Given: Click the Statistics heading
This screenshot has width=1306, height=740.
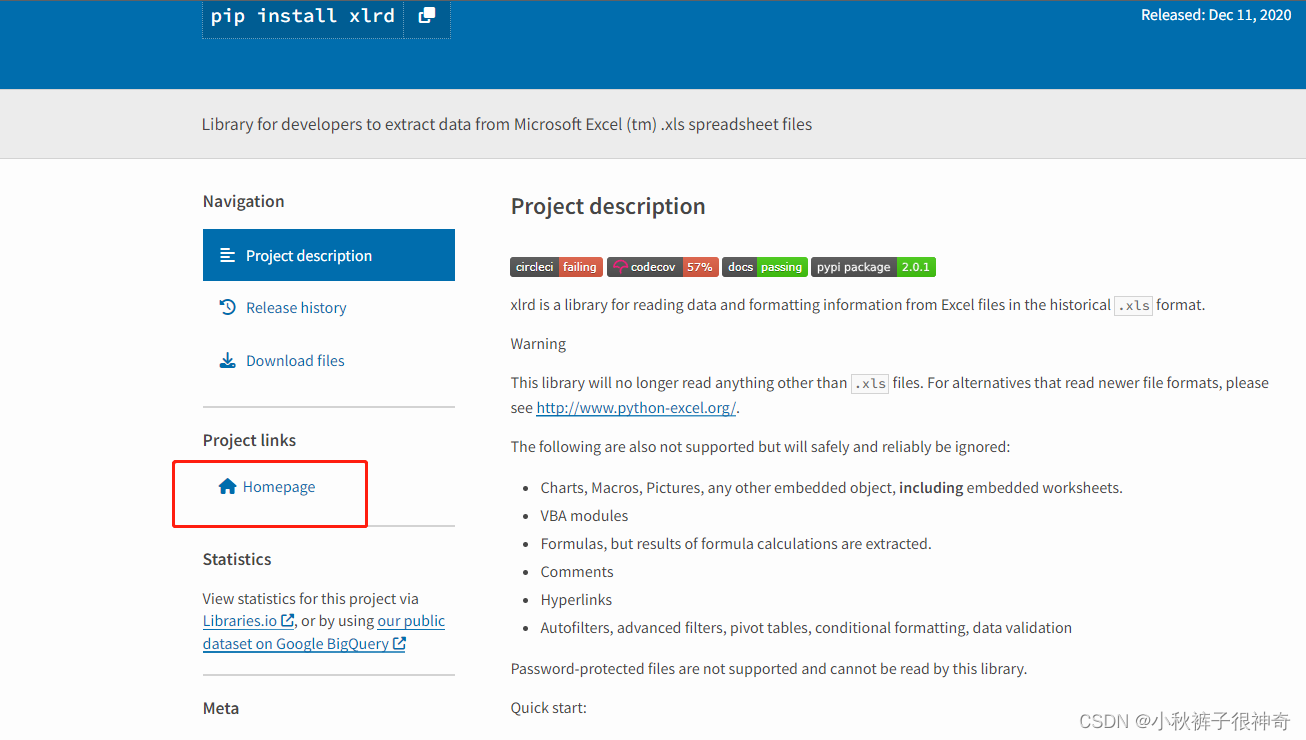Looking at the screenshot, I should click(x=237, y=559).
